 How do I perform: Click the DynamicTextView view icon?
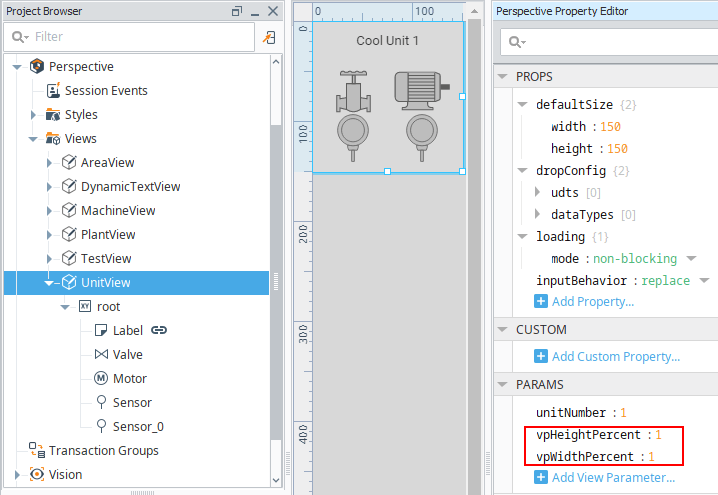69,186
